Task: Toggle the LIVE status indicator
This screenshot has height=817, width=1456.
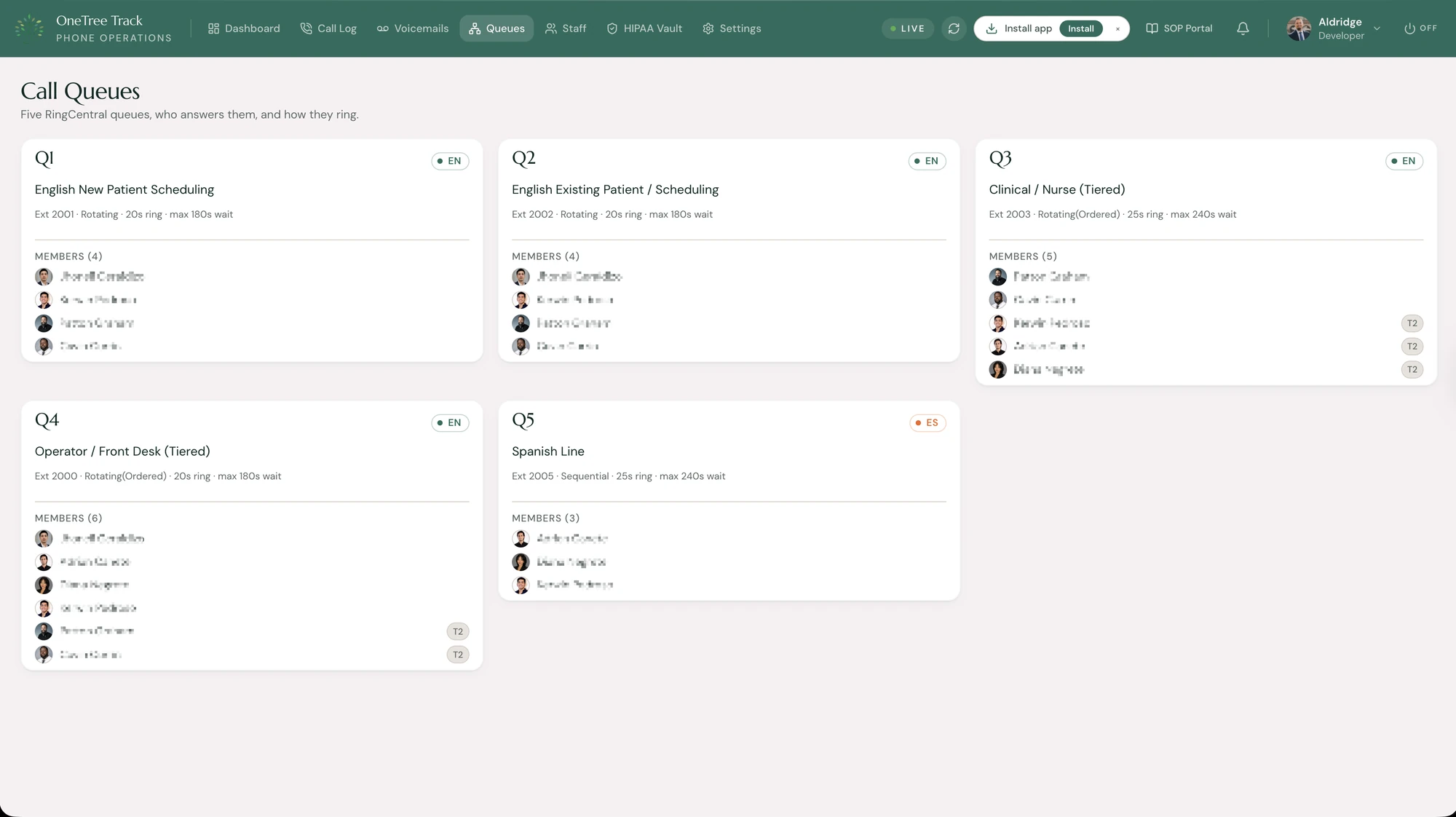Action: pyautogui.click(x=907, y=28)
